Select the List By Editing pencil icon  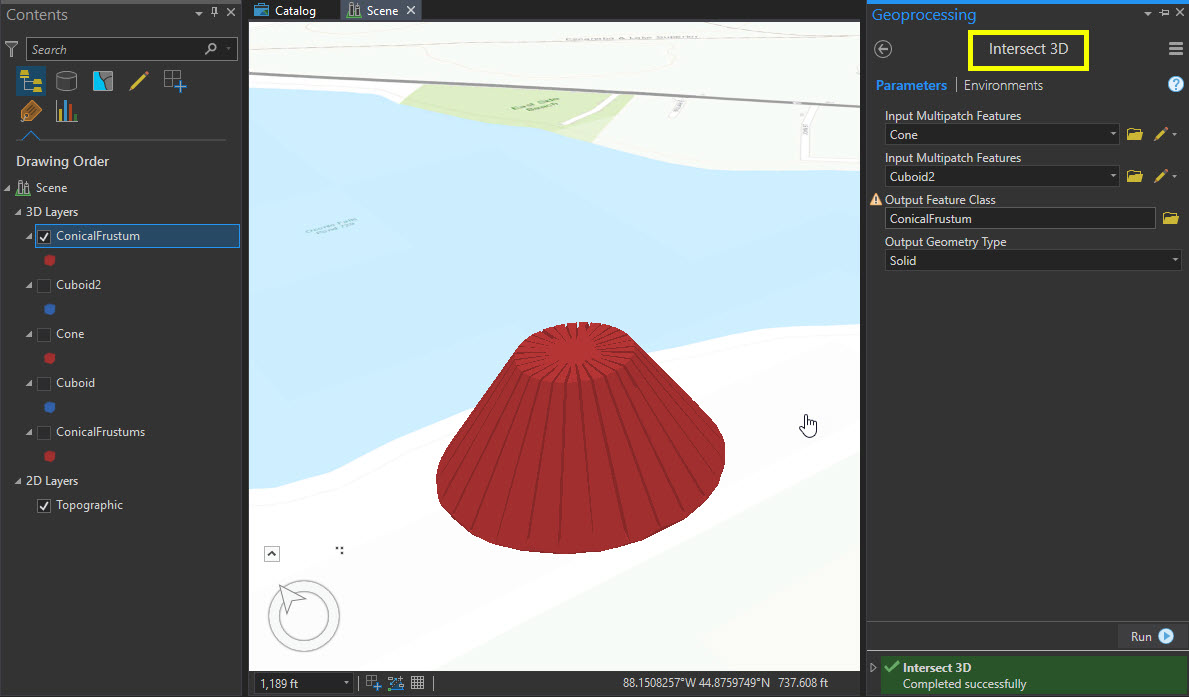pos(138,81)
